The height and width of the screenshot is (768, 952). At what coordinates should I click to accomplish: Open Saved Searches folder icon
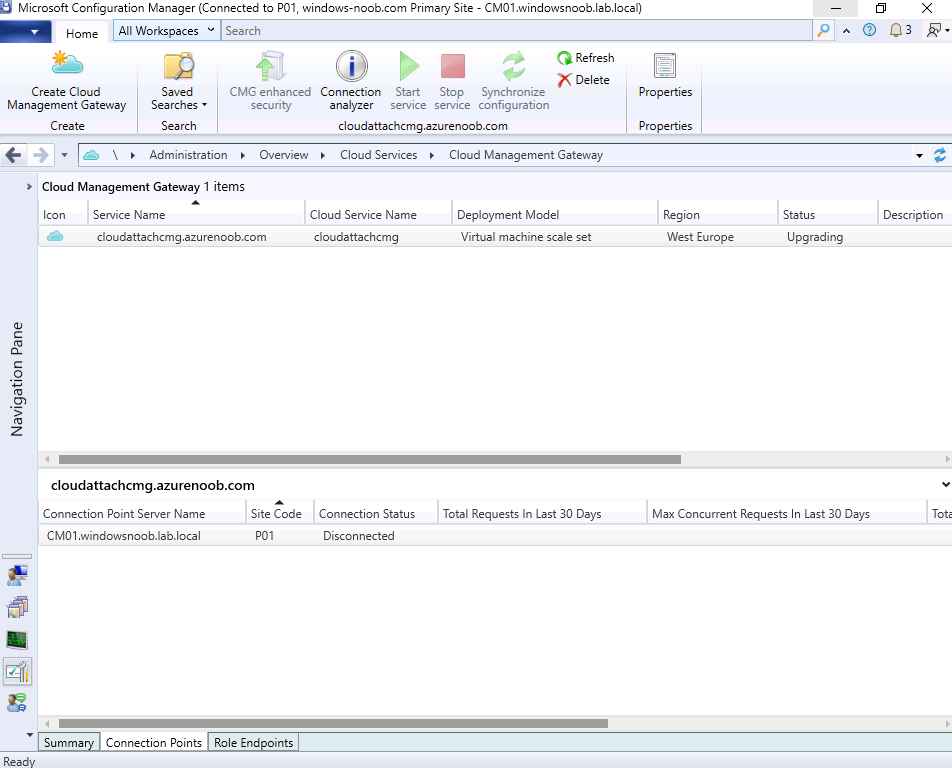(178, 66)
